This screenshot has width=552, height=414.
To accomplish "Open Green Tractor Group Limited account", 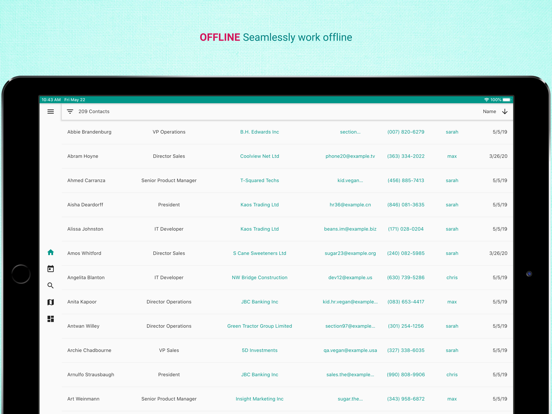I will pyautogui.click(x=259, y=326).
